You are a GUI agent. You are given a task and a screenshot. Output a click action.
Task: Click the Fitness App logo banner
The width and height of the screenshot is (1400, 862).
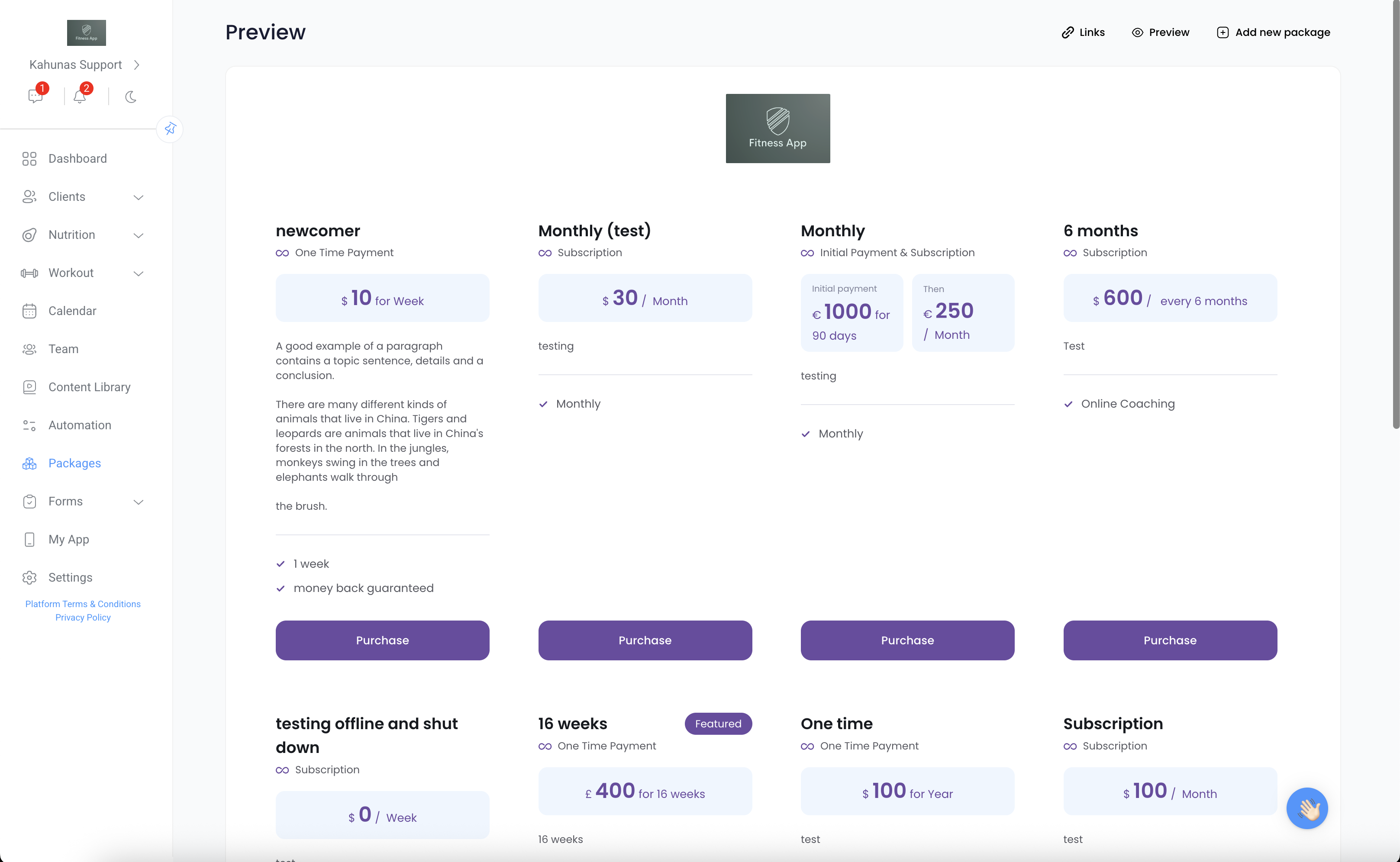[x=777, y=128]
